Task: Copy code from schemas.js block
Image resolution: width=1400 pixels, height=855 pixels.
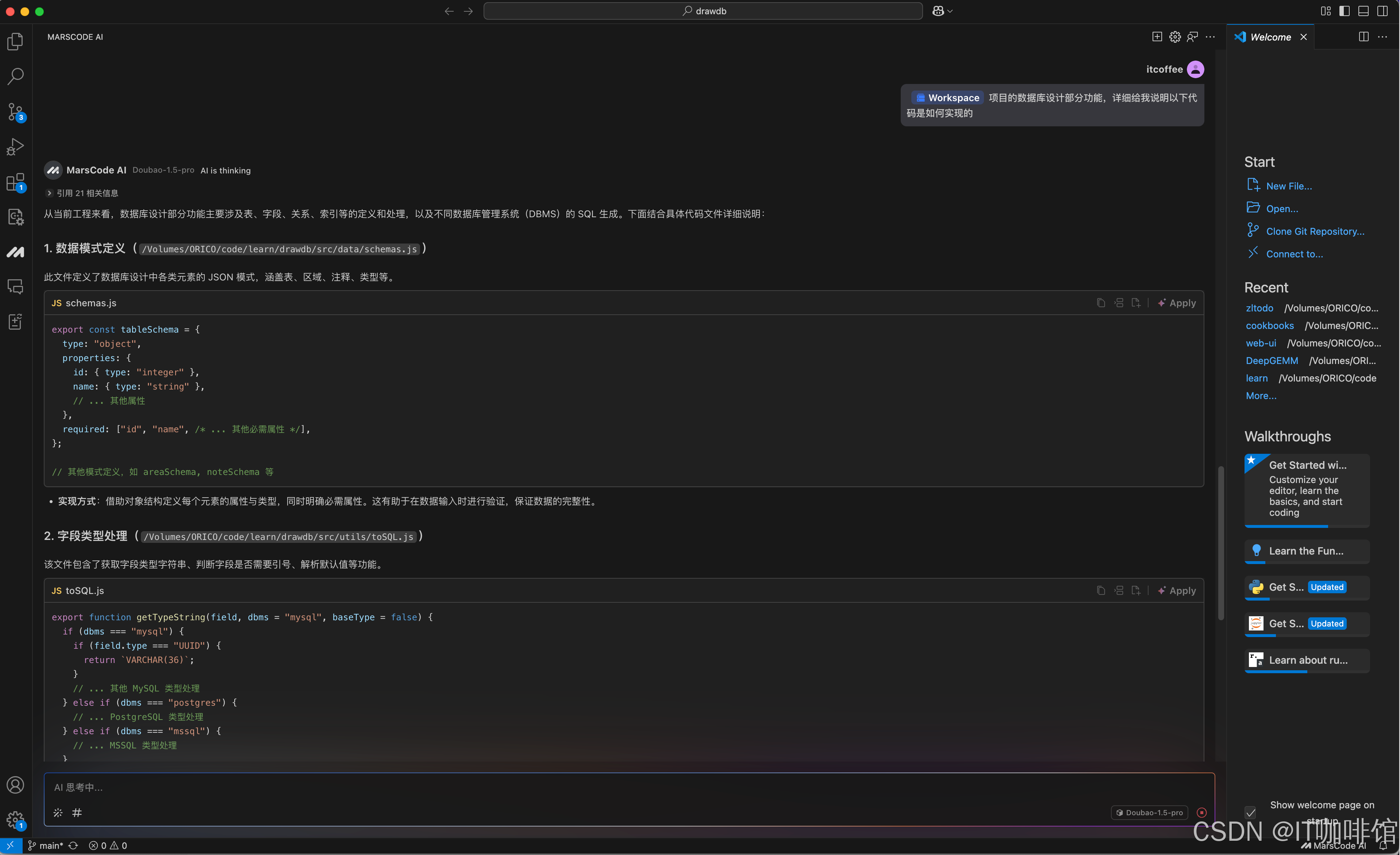Action: coord(1101,303)
